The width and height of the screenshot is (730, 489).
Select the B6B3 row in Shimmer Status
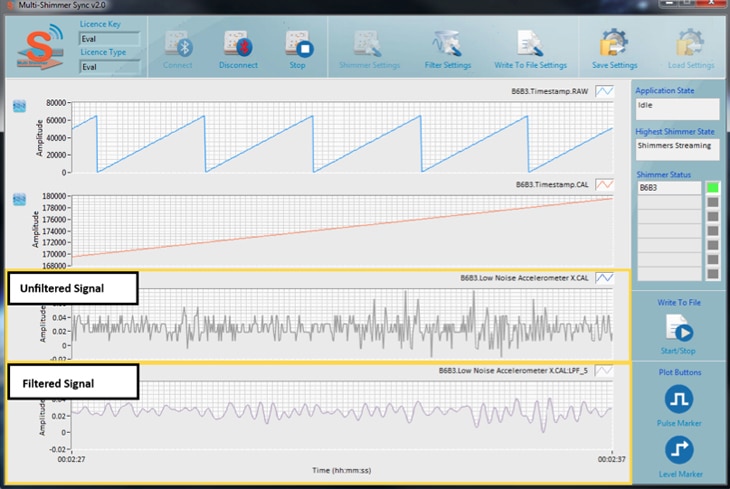point(669,188)
